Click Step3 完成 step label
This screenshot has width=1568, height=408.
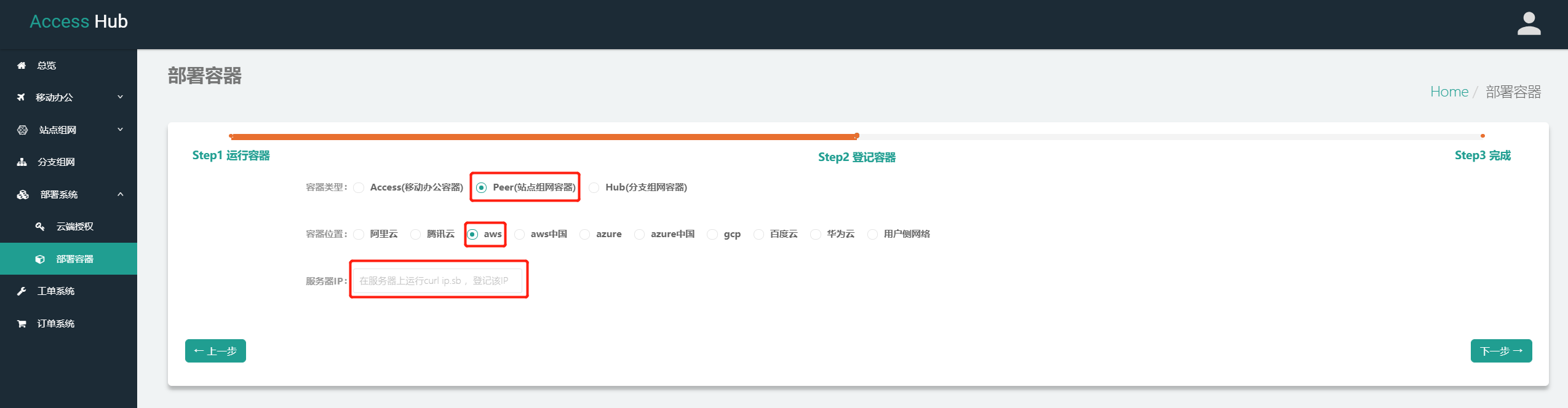1482,155
